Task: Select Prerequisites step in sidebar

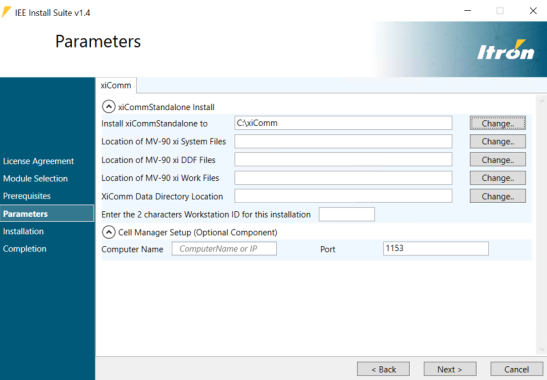Action: [27, 196]
